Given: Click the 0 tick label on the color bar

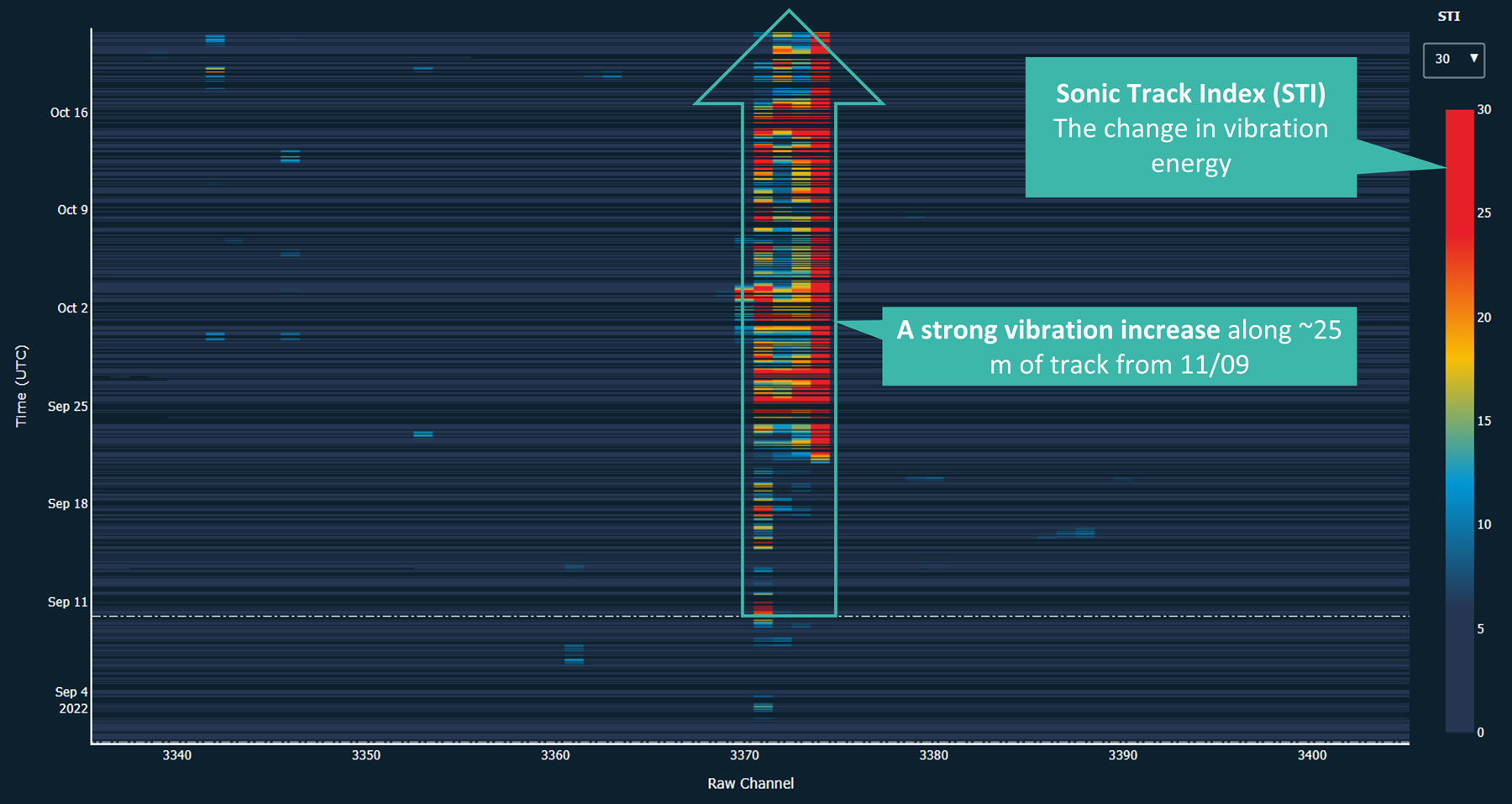Looking at the screenshot, I should (1480, 733).
